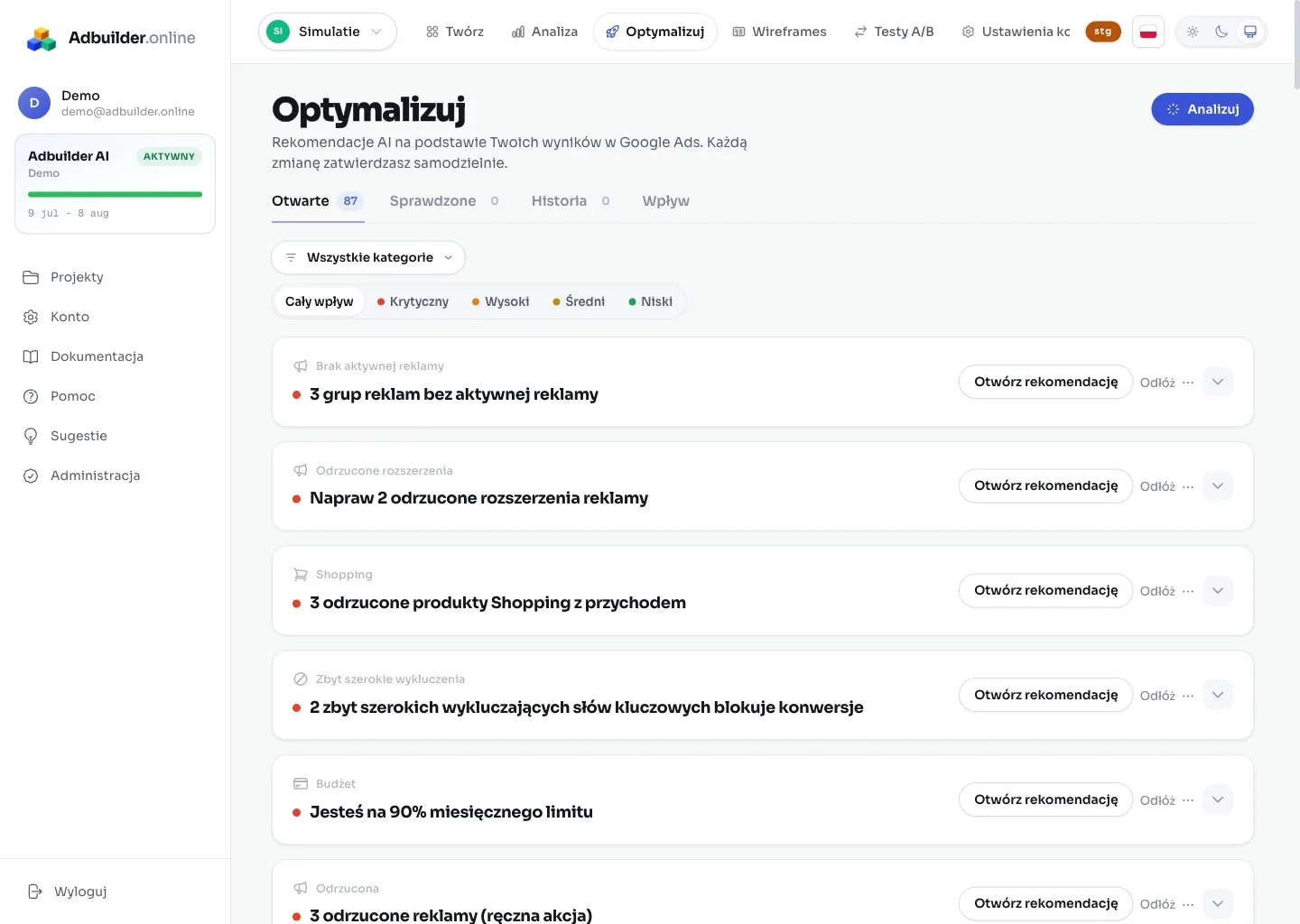The image size is (1300, 924).
Task: Open more options for Shopping row
Action: (x=1188, y=591)
